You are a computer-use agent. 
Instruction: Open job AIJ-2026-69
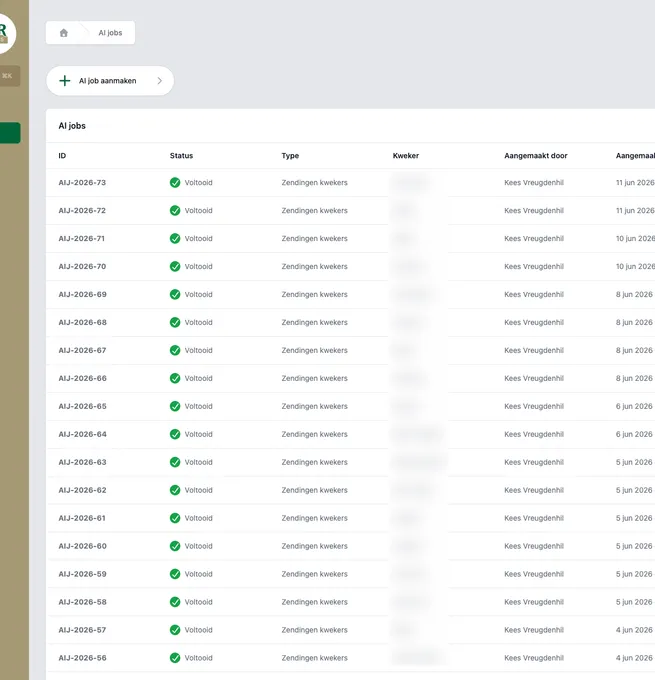pos(82,294)
